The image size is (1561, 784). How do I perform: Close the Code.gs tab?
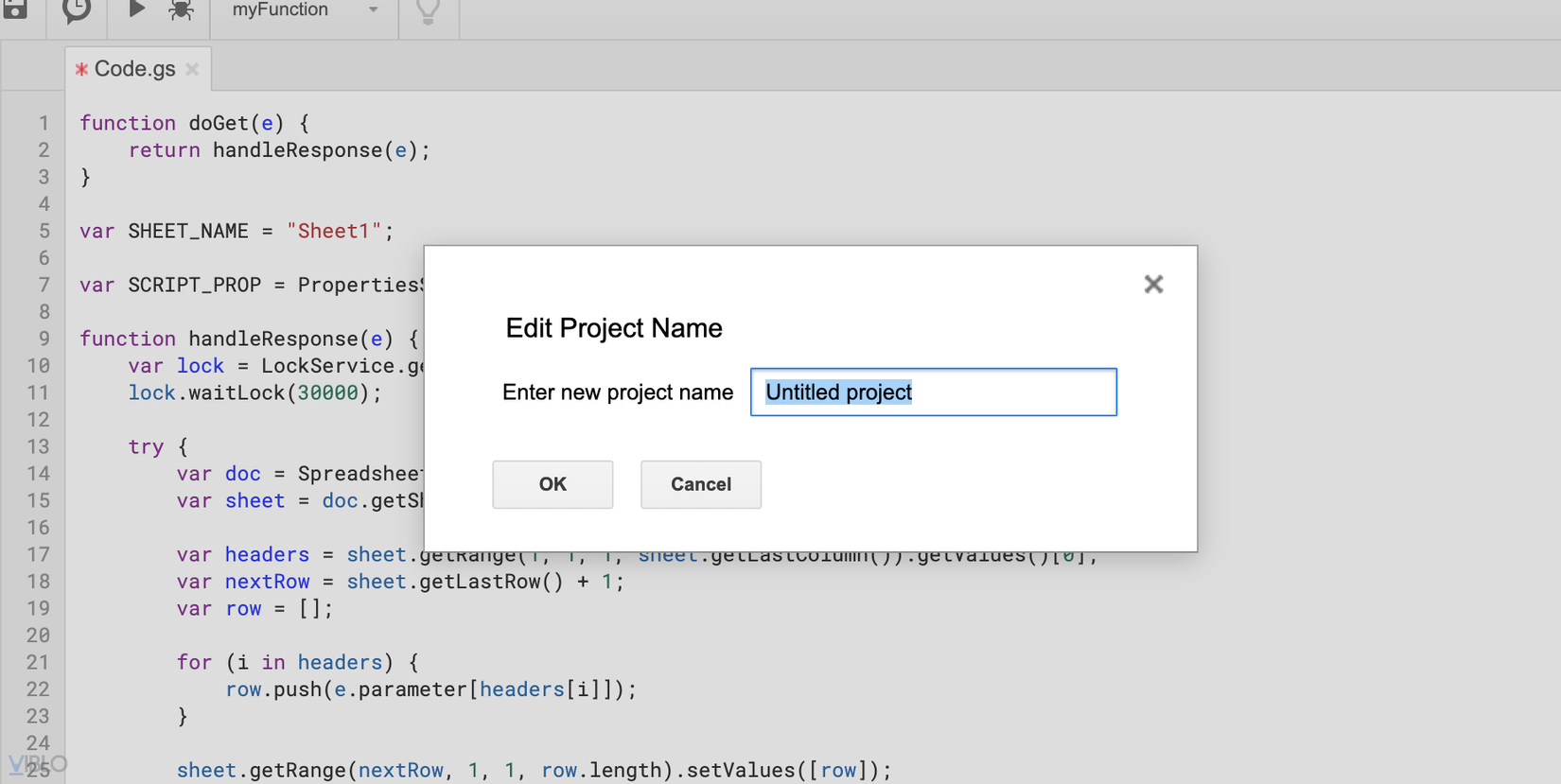(x=193, y=69)
